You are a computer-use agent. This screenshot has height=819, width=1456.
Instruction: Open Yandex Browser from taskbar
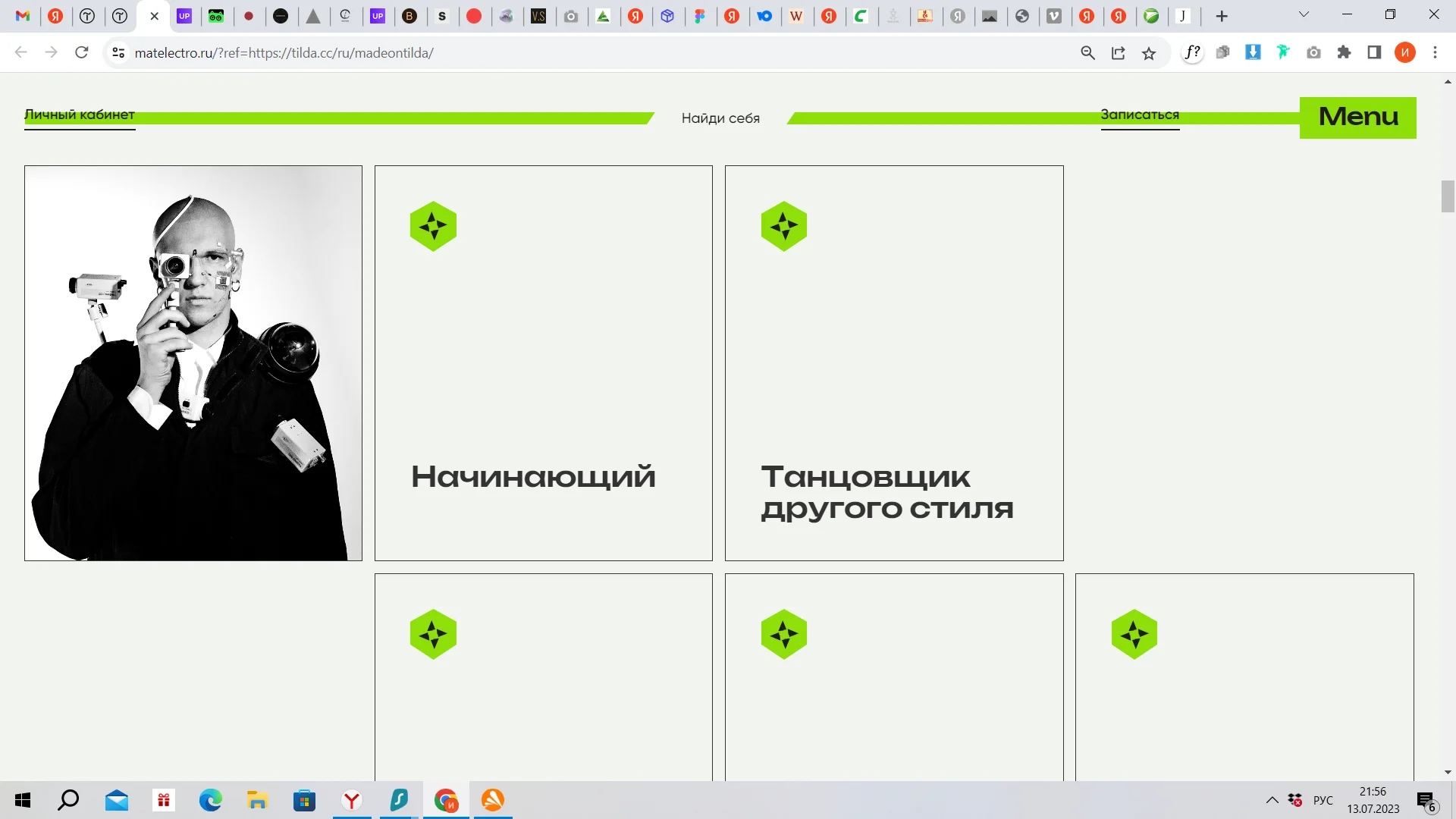pyautogui.click(x=352, y=800)
